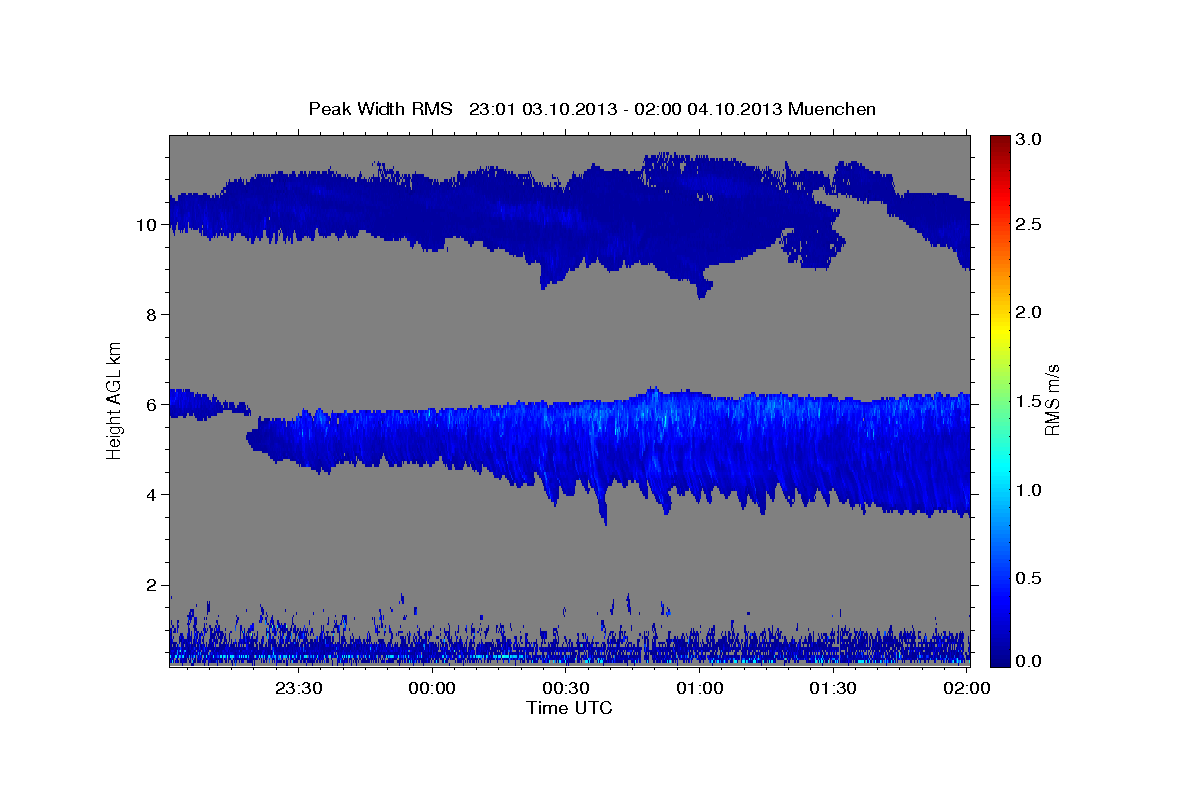1200x800 pixels.
Task: Click the 02:00 time tick label
Action: (966, 688)
